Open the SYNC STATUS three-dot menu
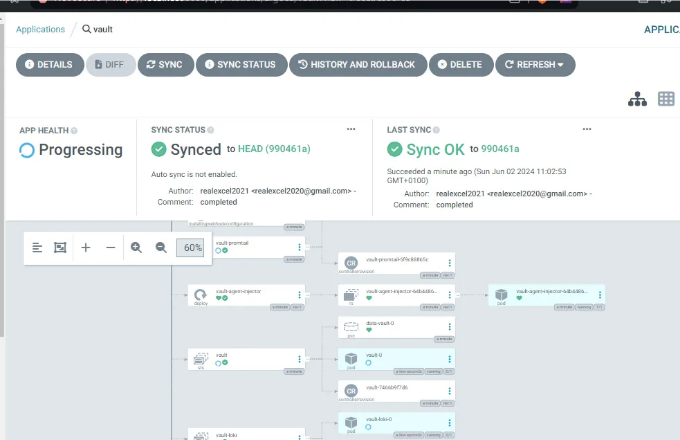The width and height of the screenshot is (680, 440). [351, 129]
